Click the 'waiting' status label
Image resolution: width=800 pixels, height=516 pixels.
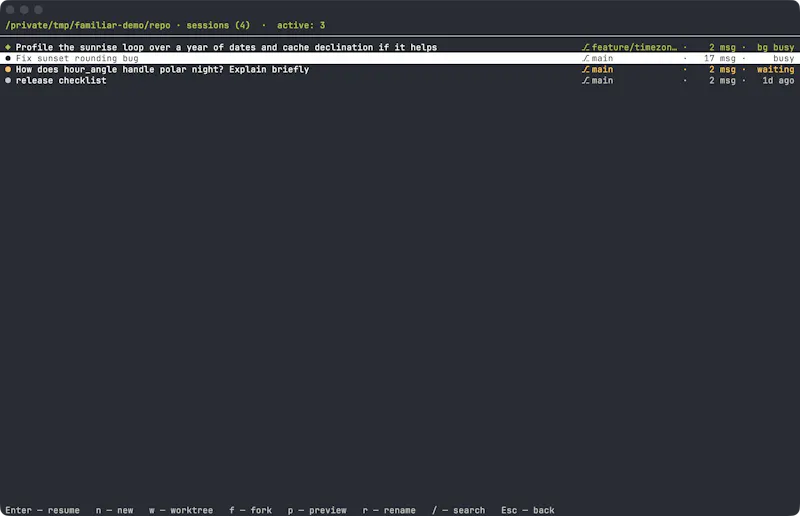point(776,69)
